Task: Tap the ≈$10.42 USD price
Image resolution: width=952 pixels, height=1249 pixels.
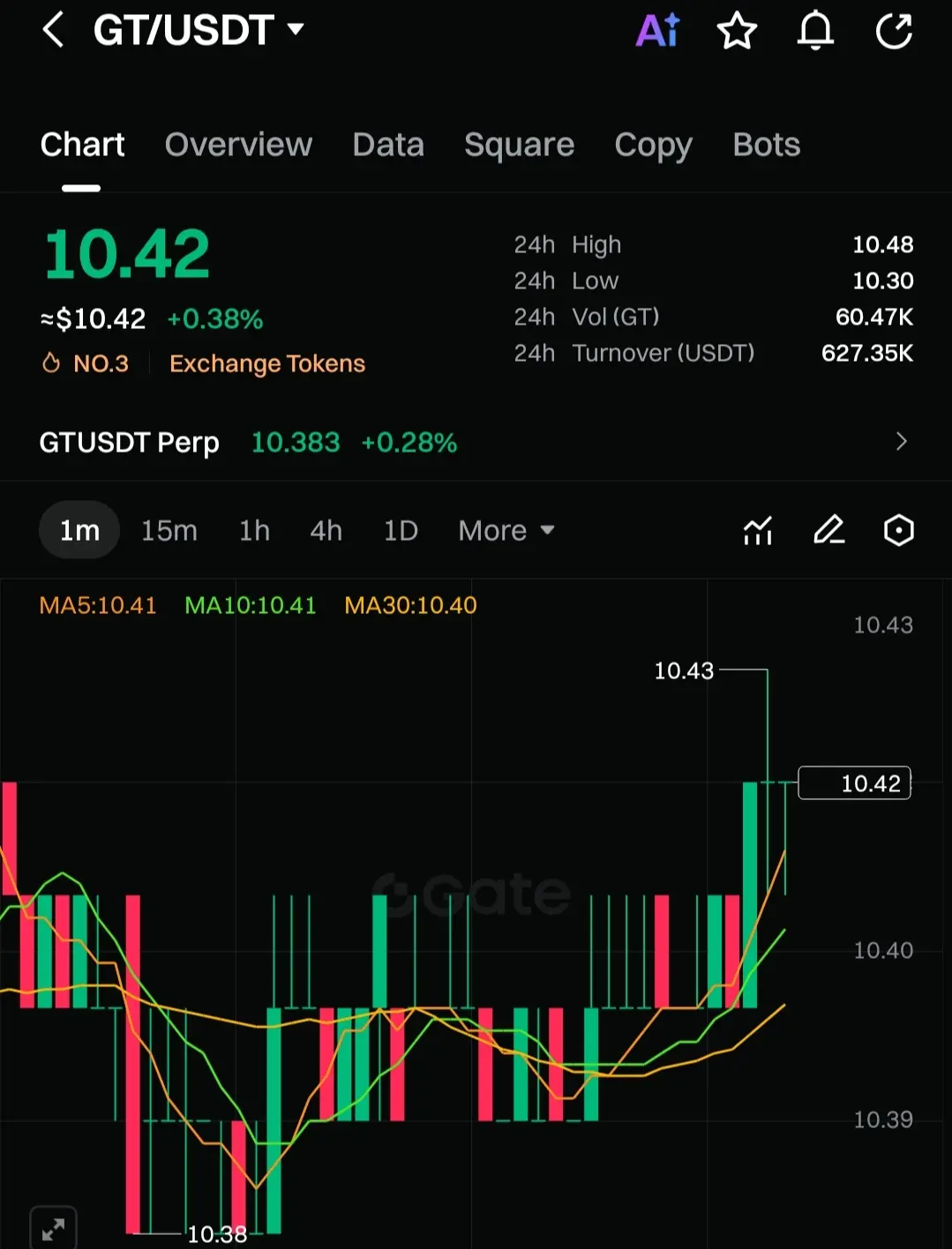Action: click(93, 318)
